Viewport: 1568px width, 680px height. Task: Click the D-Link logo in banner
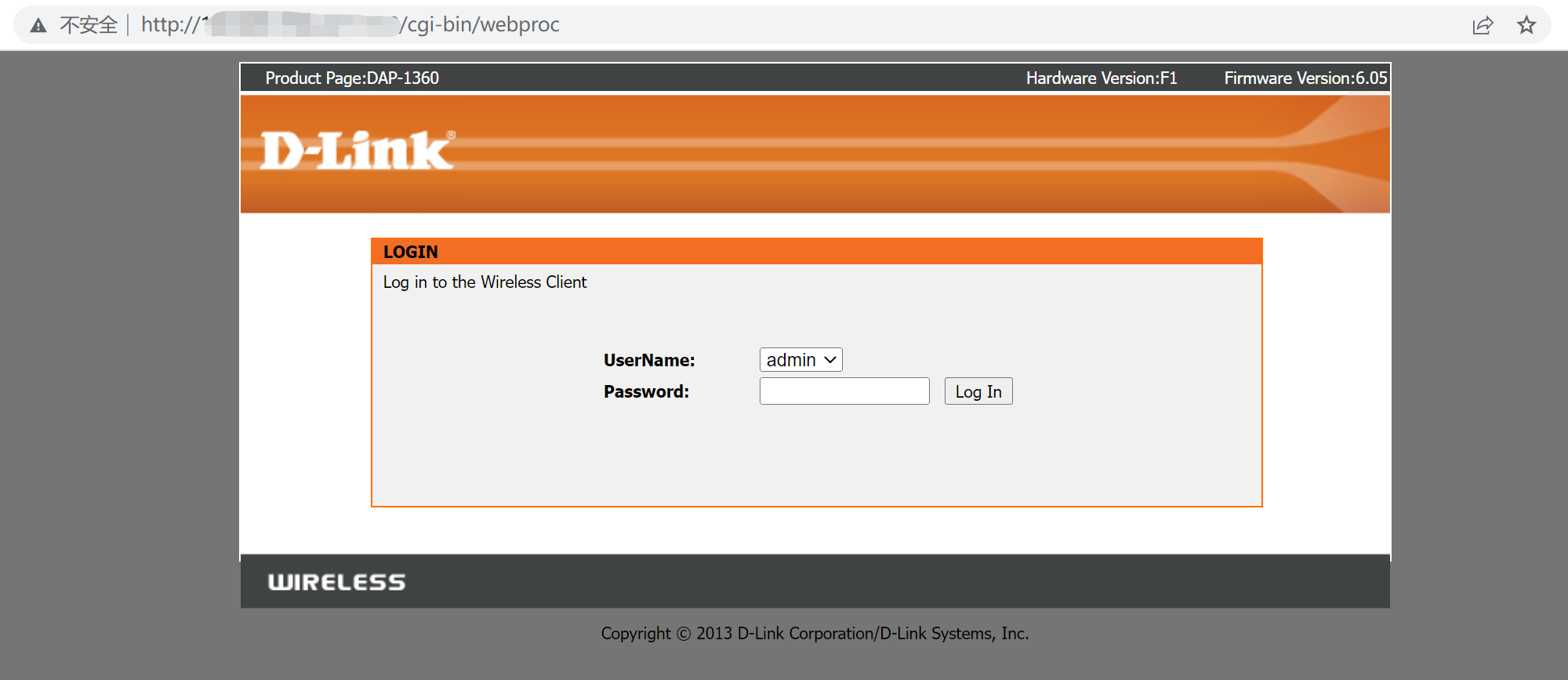(x=357, y=151)
